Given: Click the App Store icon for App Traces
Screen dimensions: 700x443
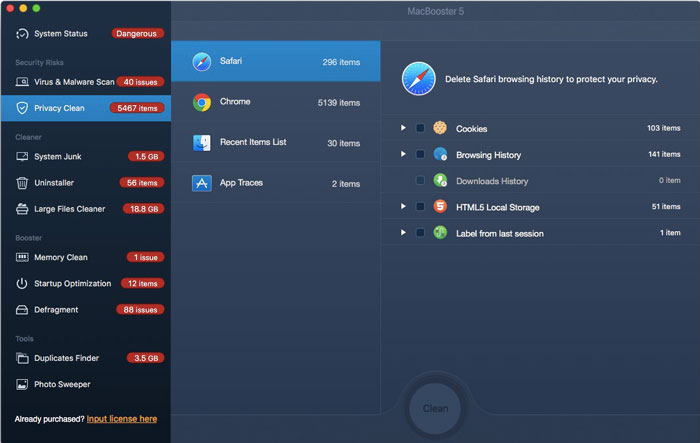Looking at the screenshot, I should [x=202, y=184].
